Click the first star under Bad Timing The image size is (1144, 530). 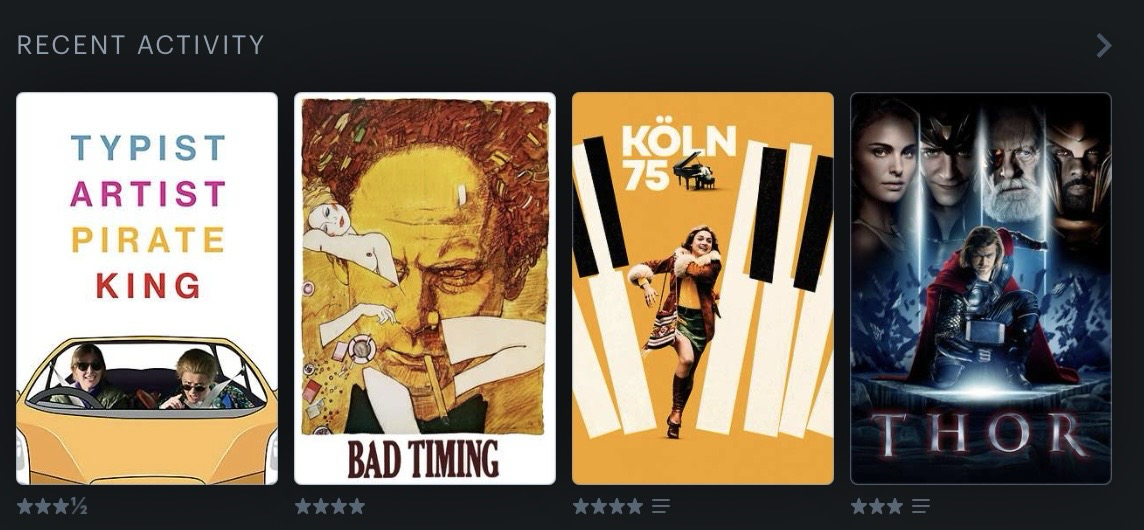click(x=304, y=506)
